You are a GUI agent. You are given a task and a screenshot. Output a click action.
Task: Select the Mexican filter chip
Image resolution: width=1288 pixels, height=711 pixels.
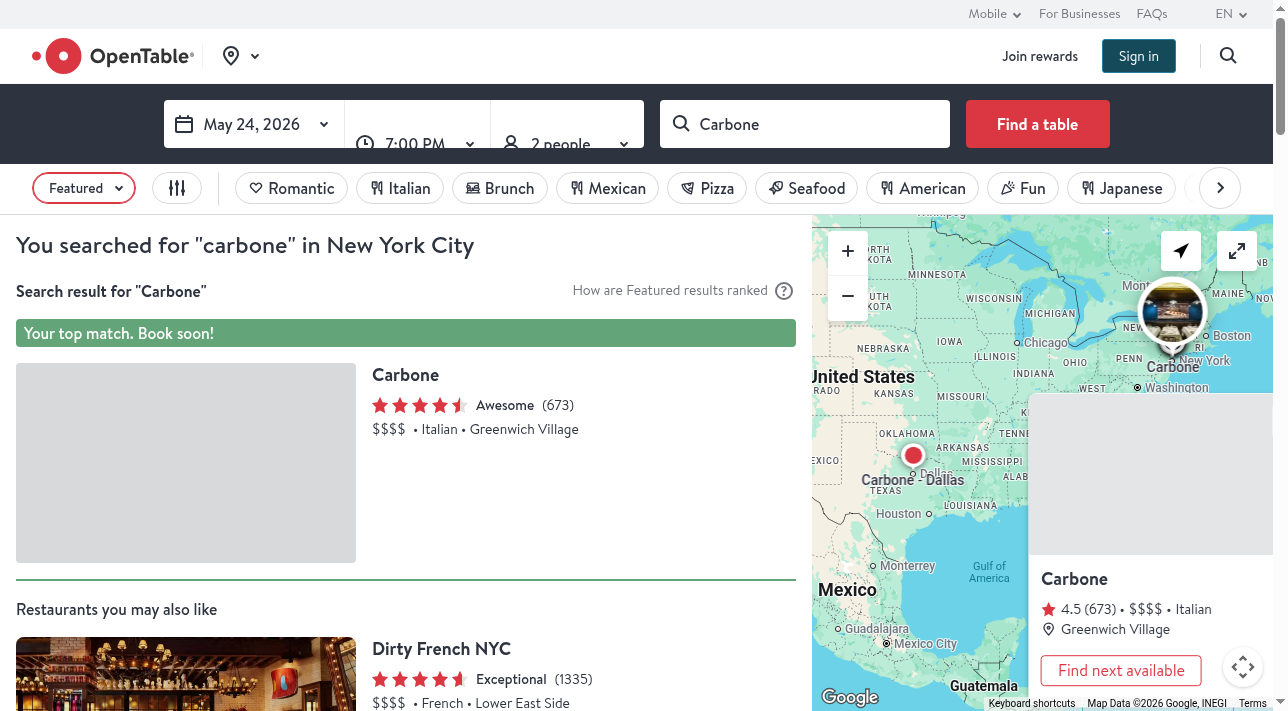608,188
